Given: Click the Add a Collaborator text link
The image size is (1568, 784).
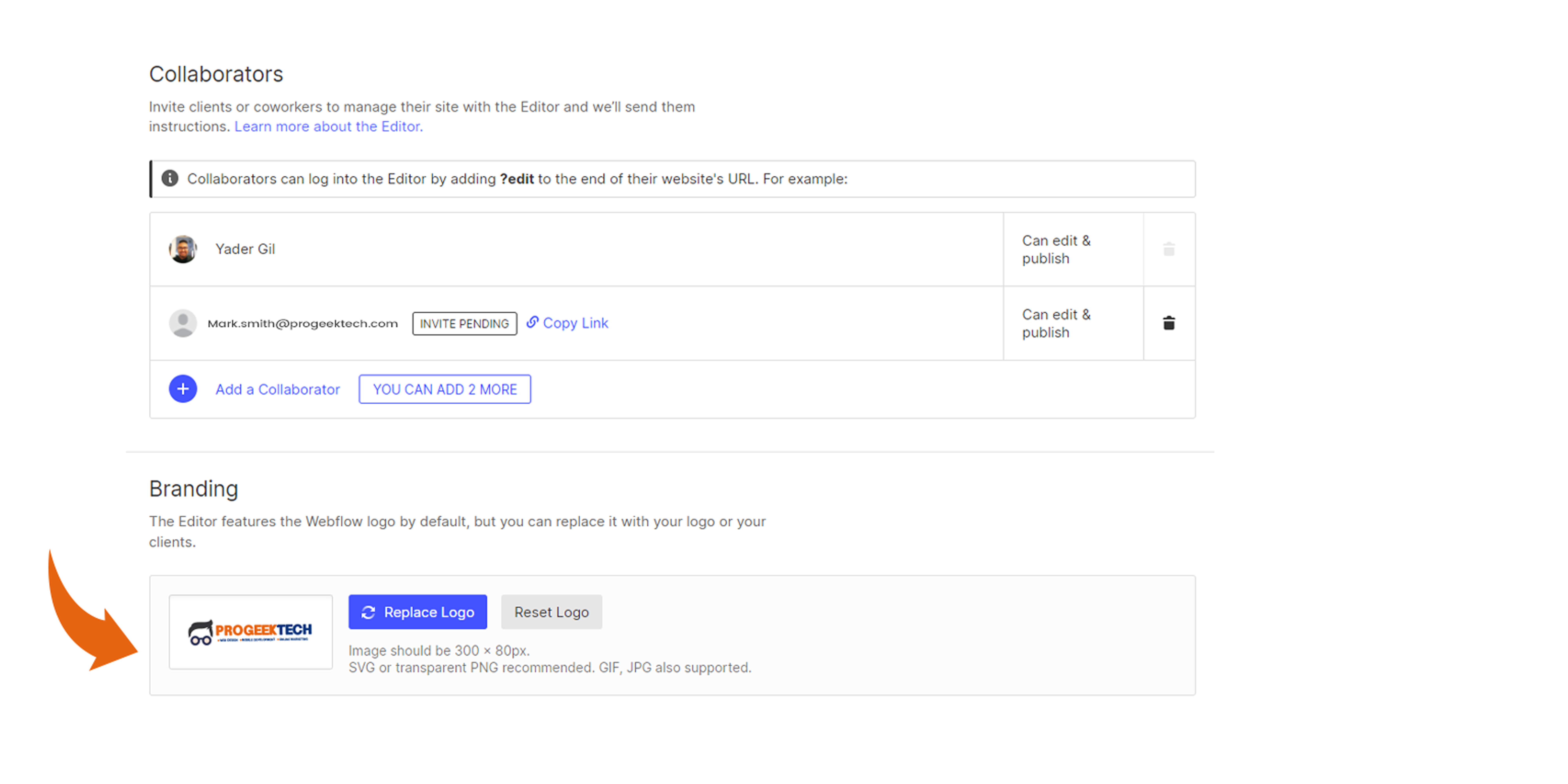Looking at the screenshot, I should point(278,389).
